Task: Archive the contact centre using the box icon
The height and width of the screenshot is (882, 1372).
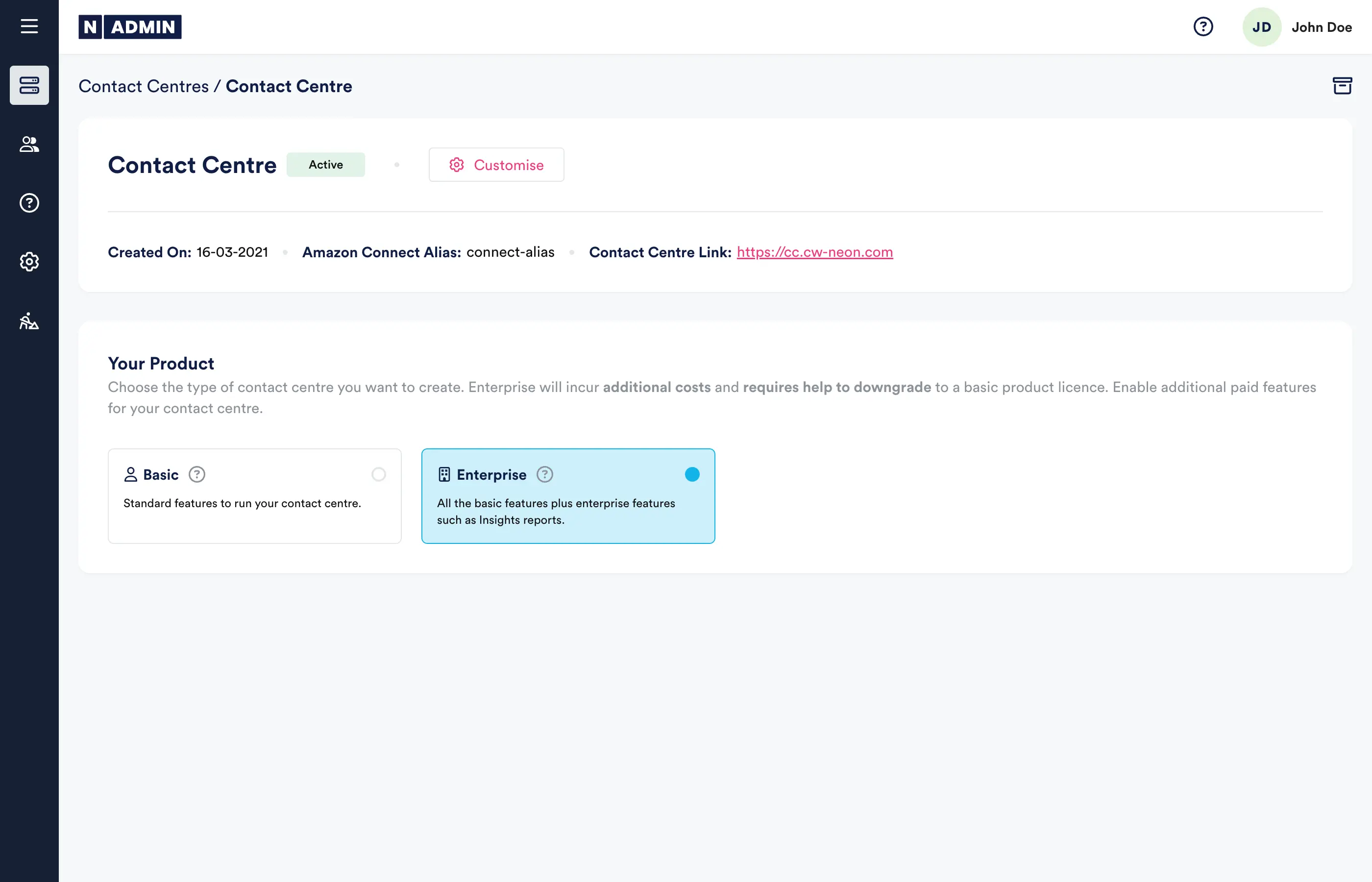Action: [1342, 85]
